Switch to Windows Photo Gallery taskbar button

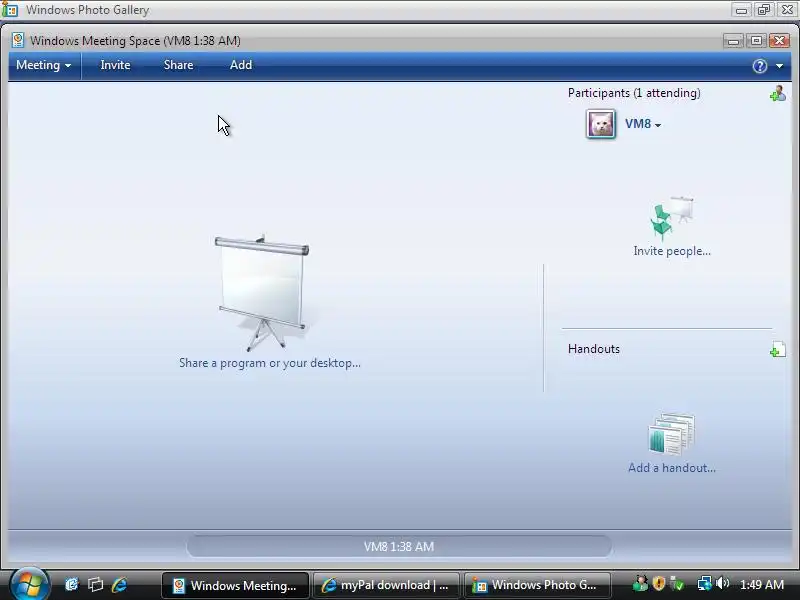537,585
